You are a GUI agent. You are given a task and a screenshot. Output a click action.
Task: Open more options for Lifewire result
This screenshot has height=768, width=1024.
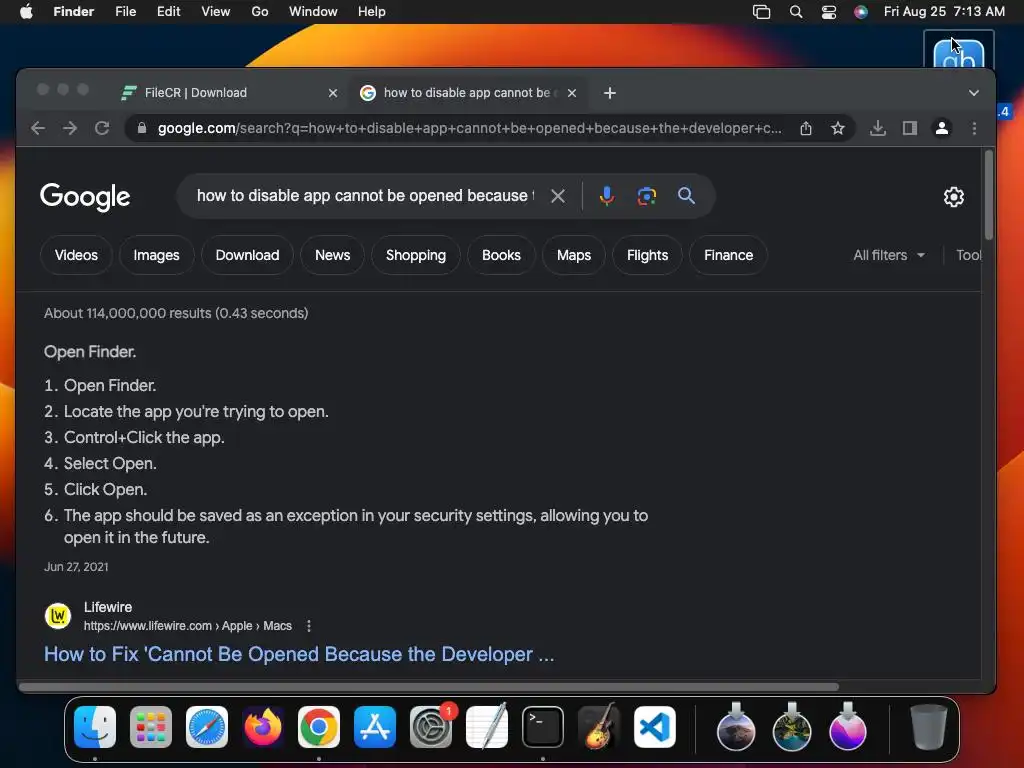(309, 626)
